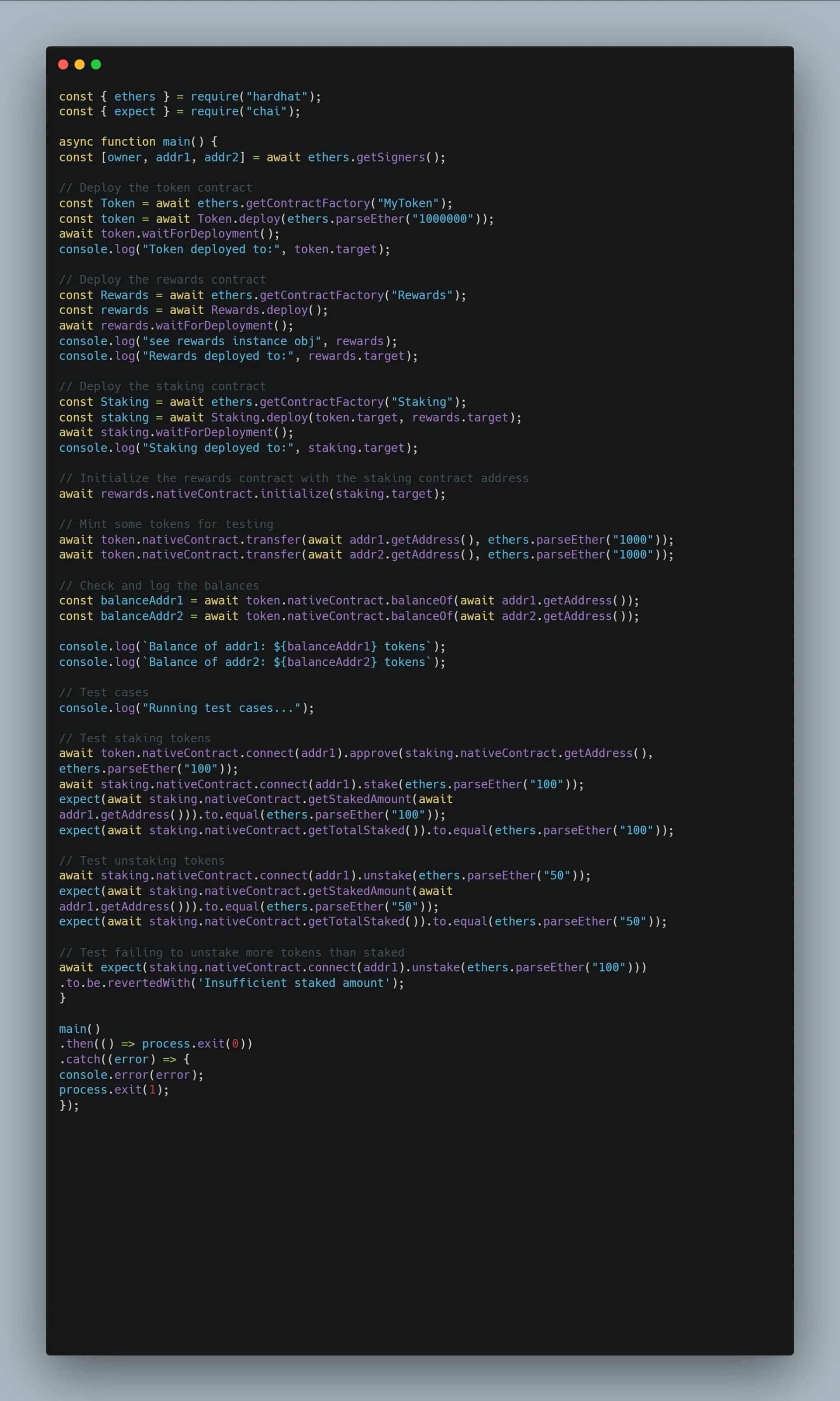Click the getContractFactory("MyToken") line
The width and height of the screenshot is (840, 1401).
[256, 203]
